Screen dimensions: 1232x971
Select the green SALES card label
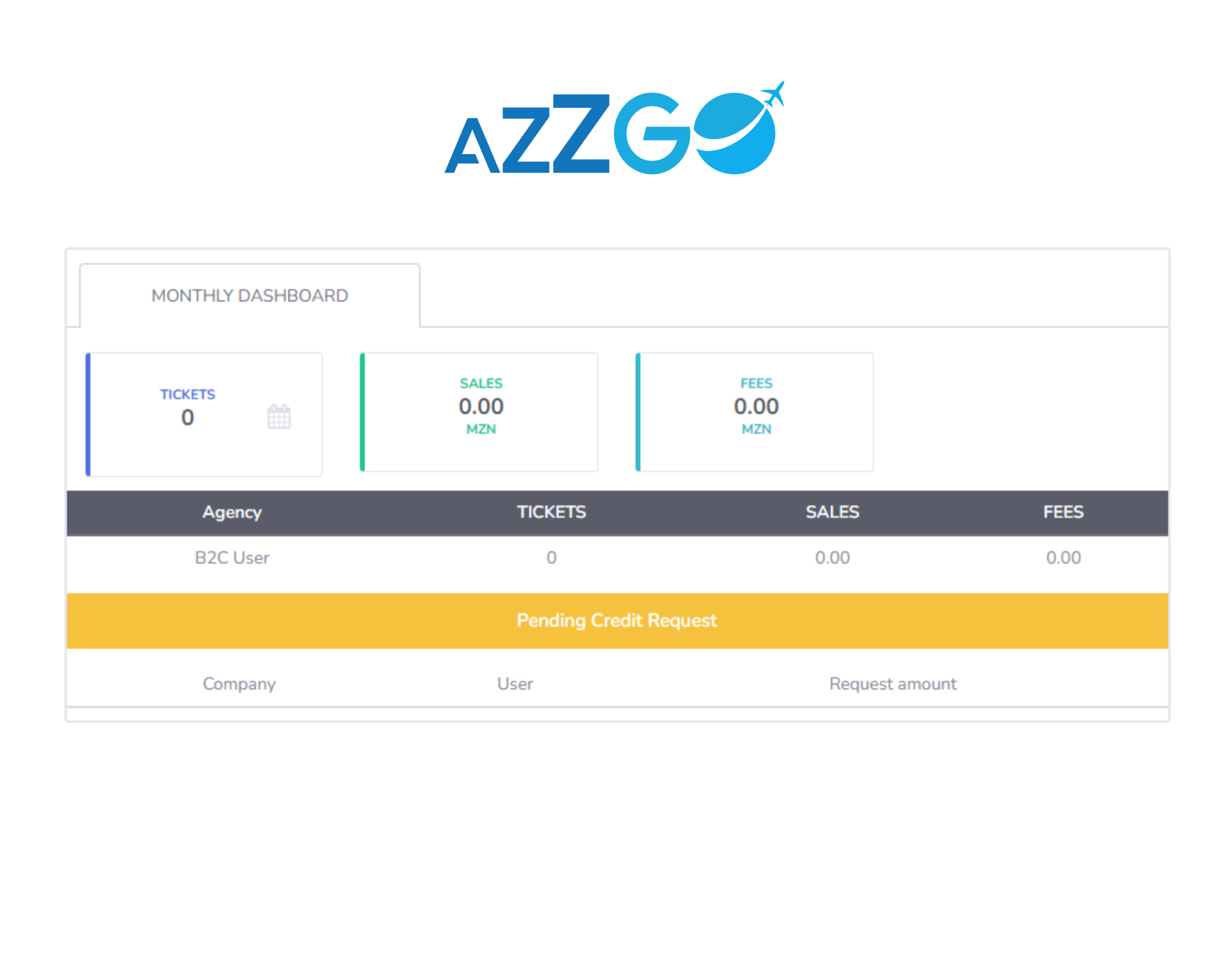pos(481,383)
